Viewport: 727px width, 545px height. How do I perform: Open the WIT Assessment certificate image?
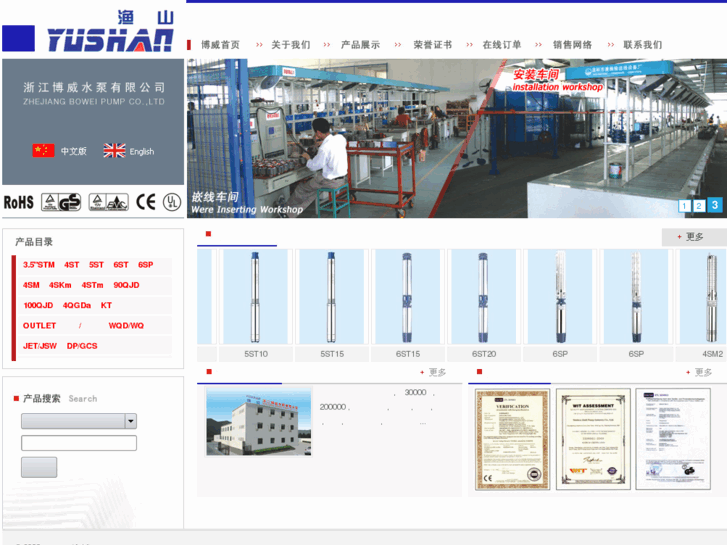pos(593,439)
